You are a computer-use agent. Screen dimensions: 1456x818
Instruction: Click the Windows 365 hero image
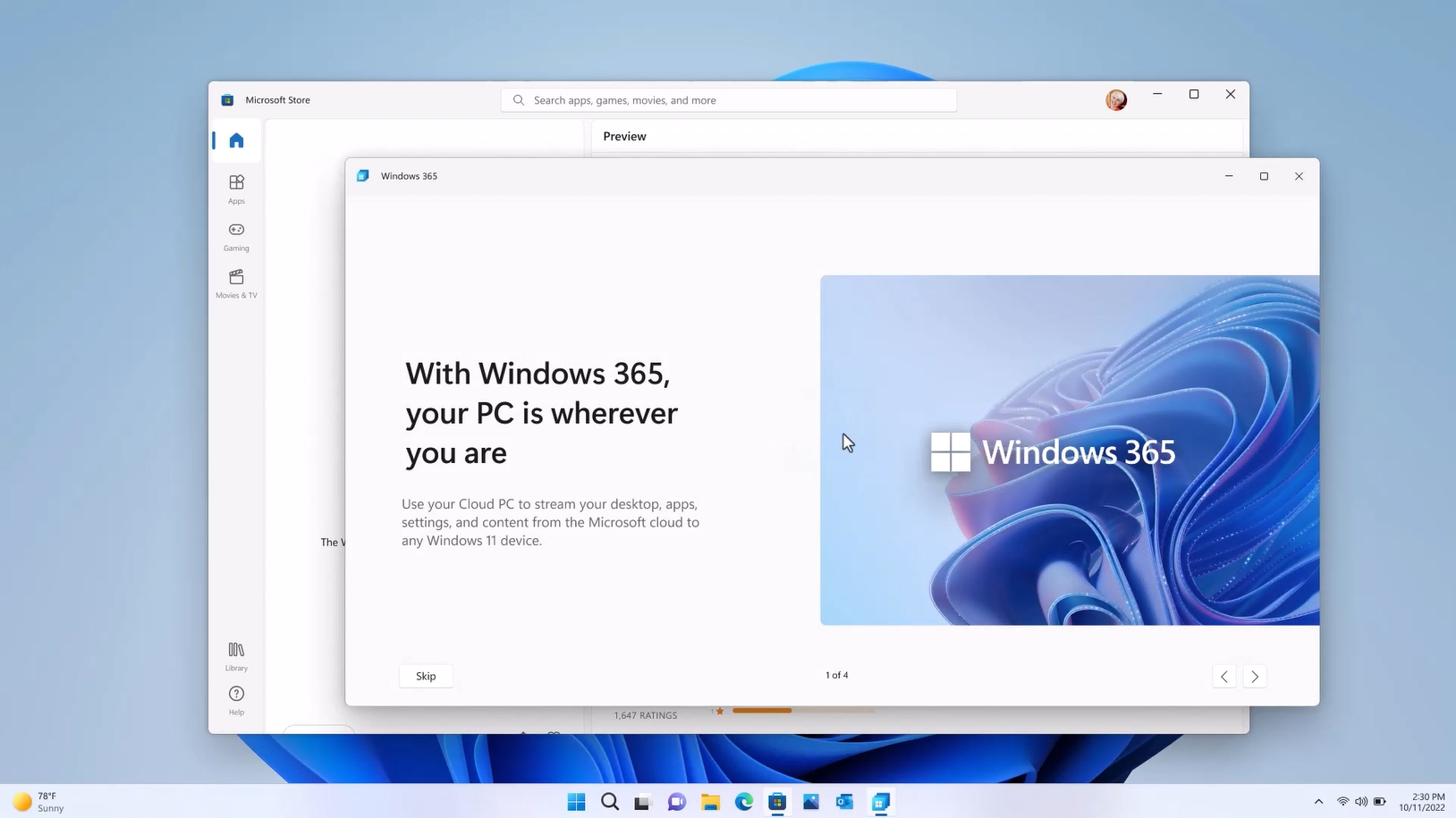click(x=1070, y=450)
